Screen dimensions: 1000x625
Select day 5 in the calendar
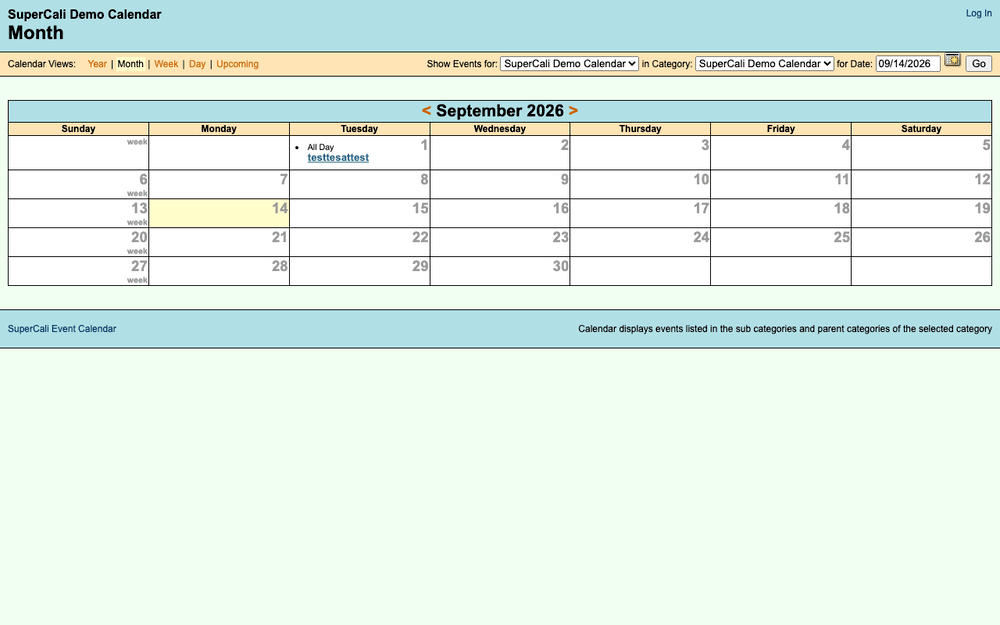986,145
